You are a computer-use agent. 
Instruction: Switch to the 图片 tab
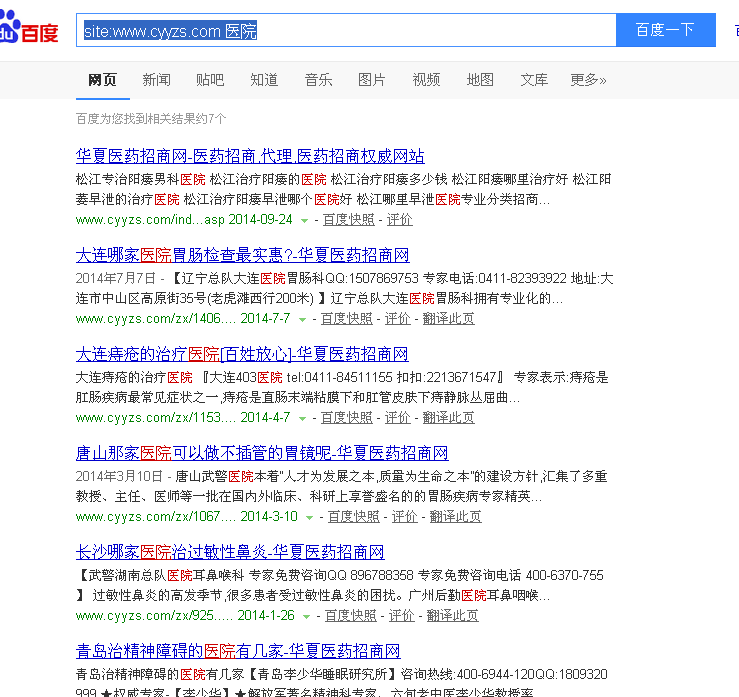pos(372,80)
